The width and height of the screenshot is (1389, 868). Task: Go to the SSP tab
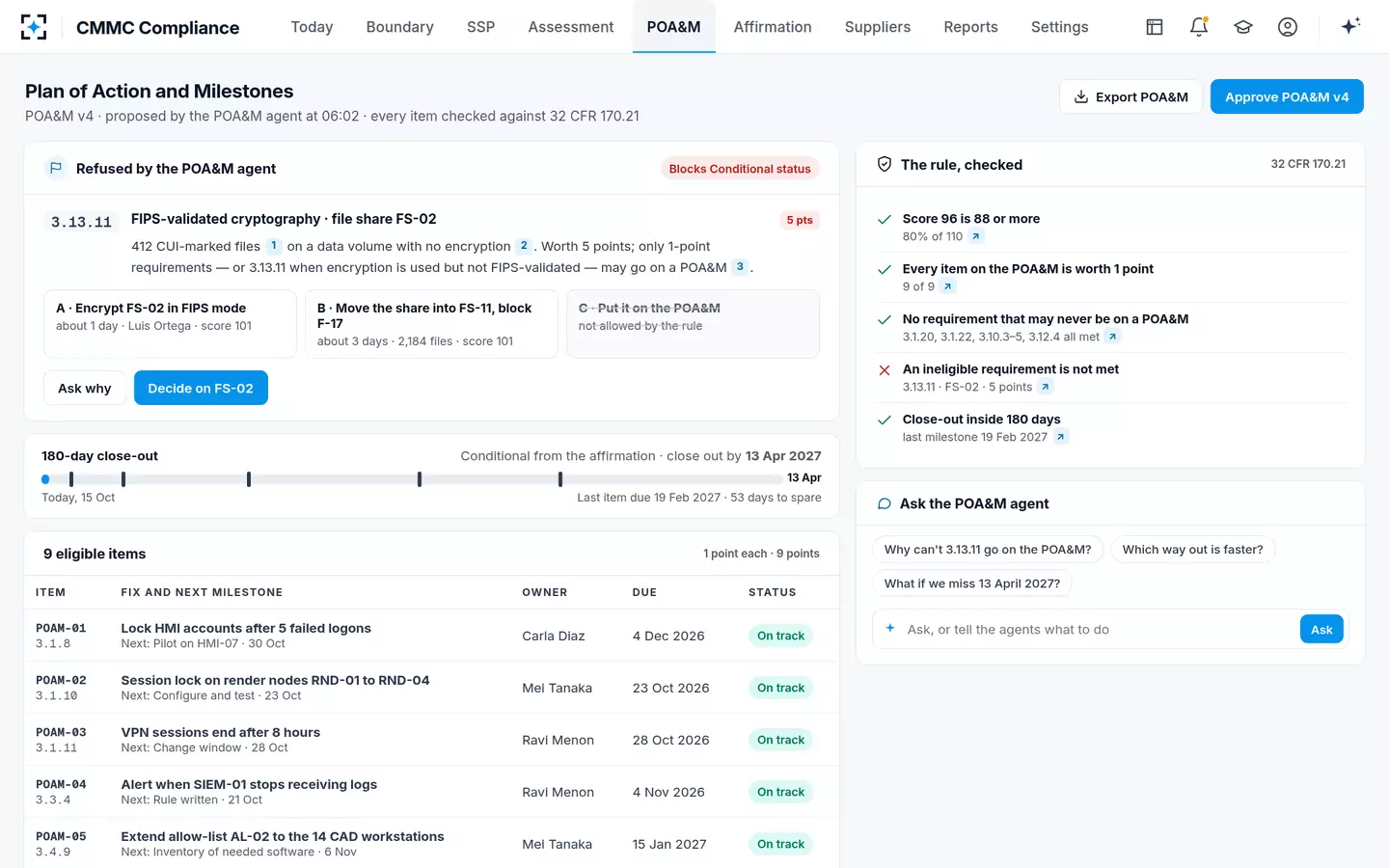(480, 27)
